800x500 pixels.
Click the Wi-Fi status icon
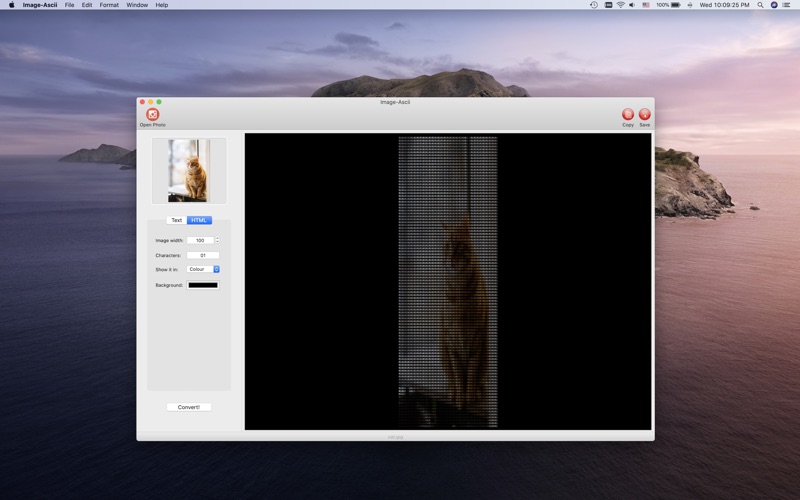(620, 5)
